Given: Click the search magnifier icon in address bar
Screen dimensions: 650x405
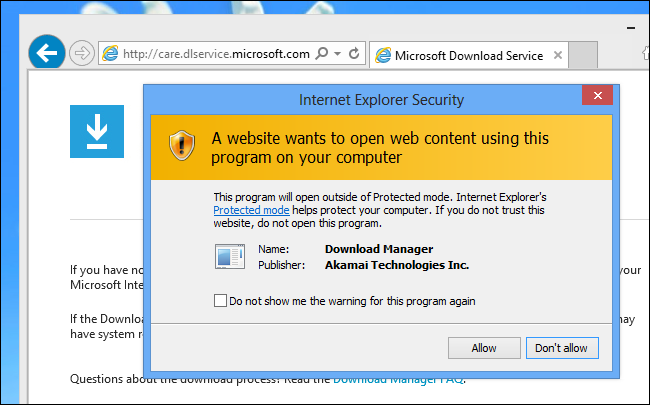Looking at the screenshot, I should (x=321, y=54).
